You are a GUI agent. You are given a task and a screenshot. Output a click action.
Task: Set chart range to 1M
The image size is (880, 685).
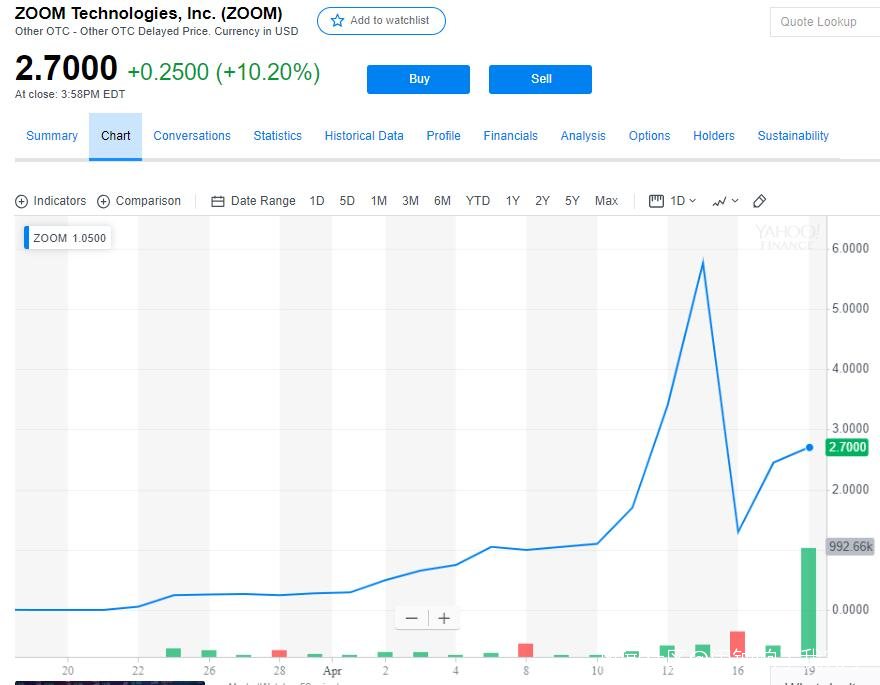(379, 201)
